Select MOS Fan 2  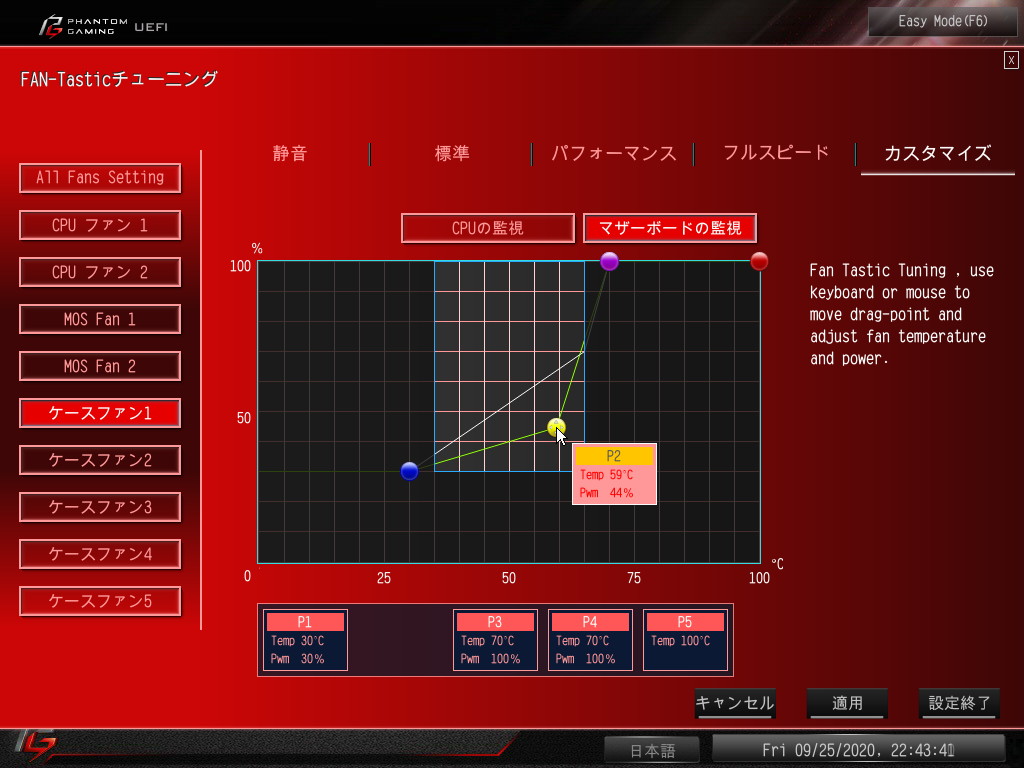pos(100,366)
